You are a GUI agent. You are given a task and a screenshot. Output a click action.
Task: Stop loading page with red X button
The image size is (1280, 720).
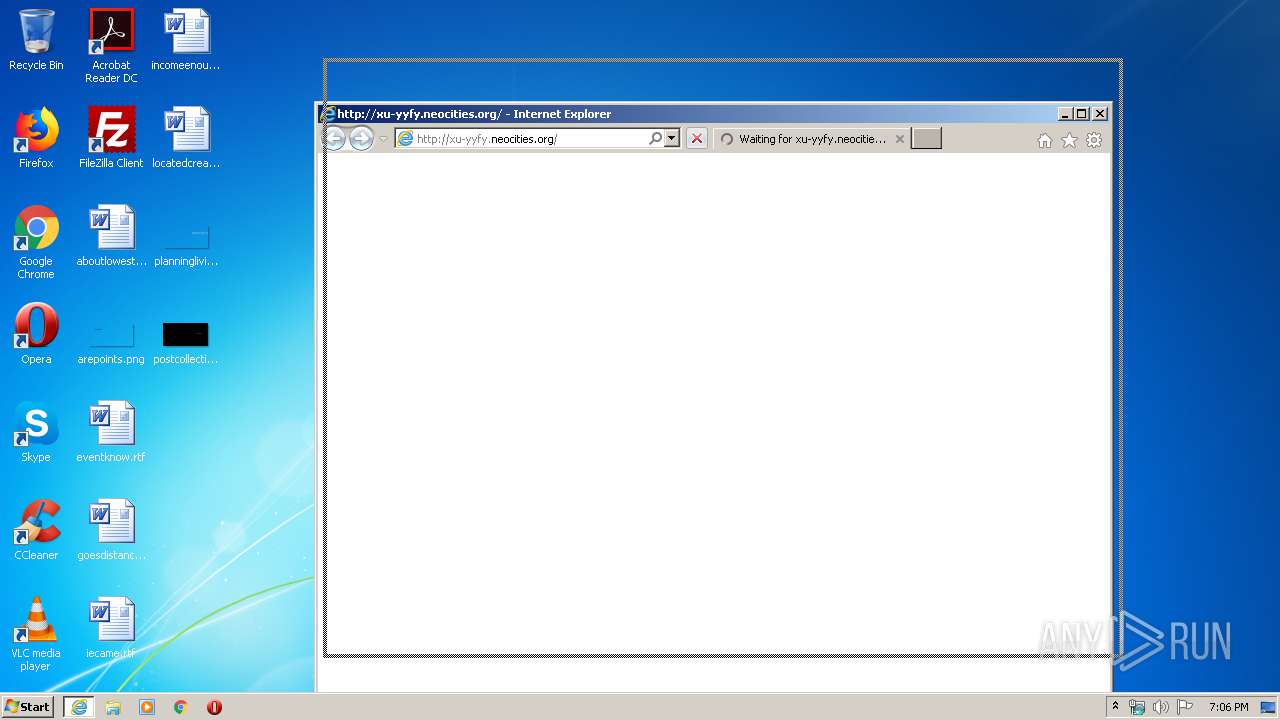(697, 139)
